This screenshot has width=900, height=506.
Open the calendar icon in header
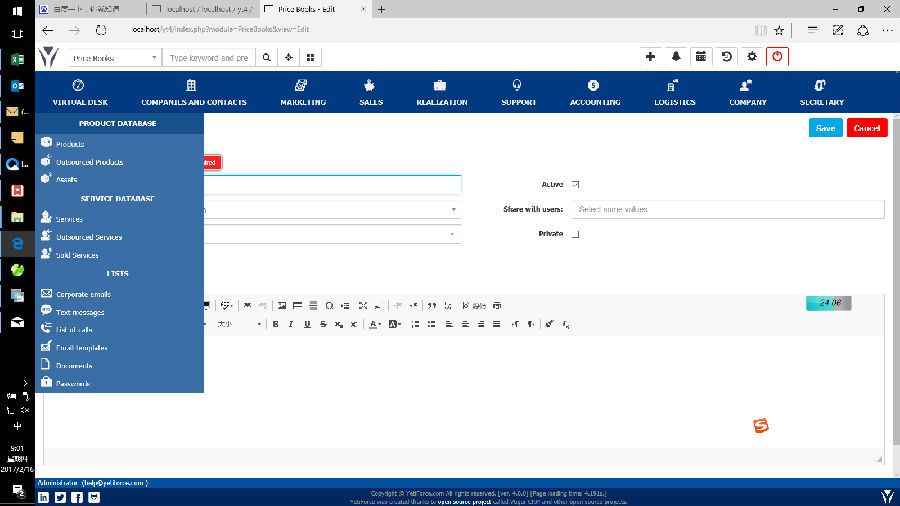(701, 57)
